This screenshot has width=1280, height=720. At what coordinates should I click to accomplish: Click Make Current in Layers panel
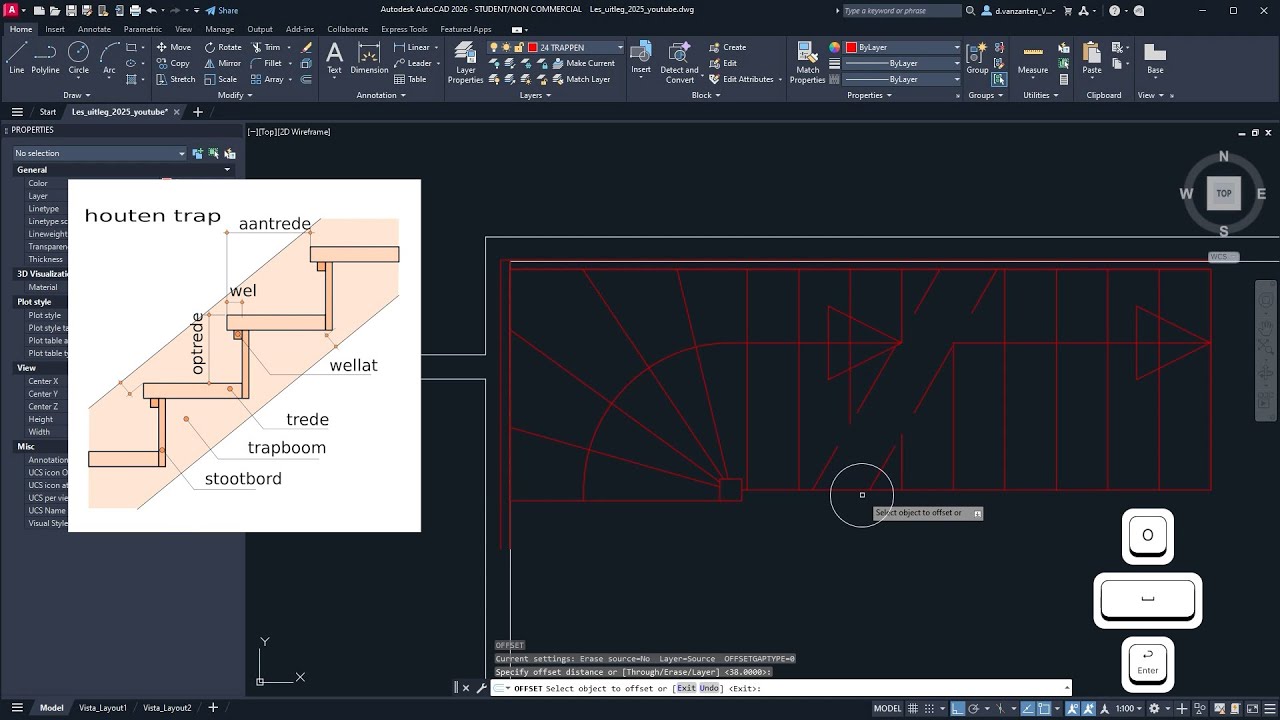(584, 63)
